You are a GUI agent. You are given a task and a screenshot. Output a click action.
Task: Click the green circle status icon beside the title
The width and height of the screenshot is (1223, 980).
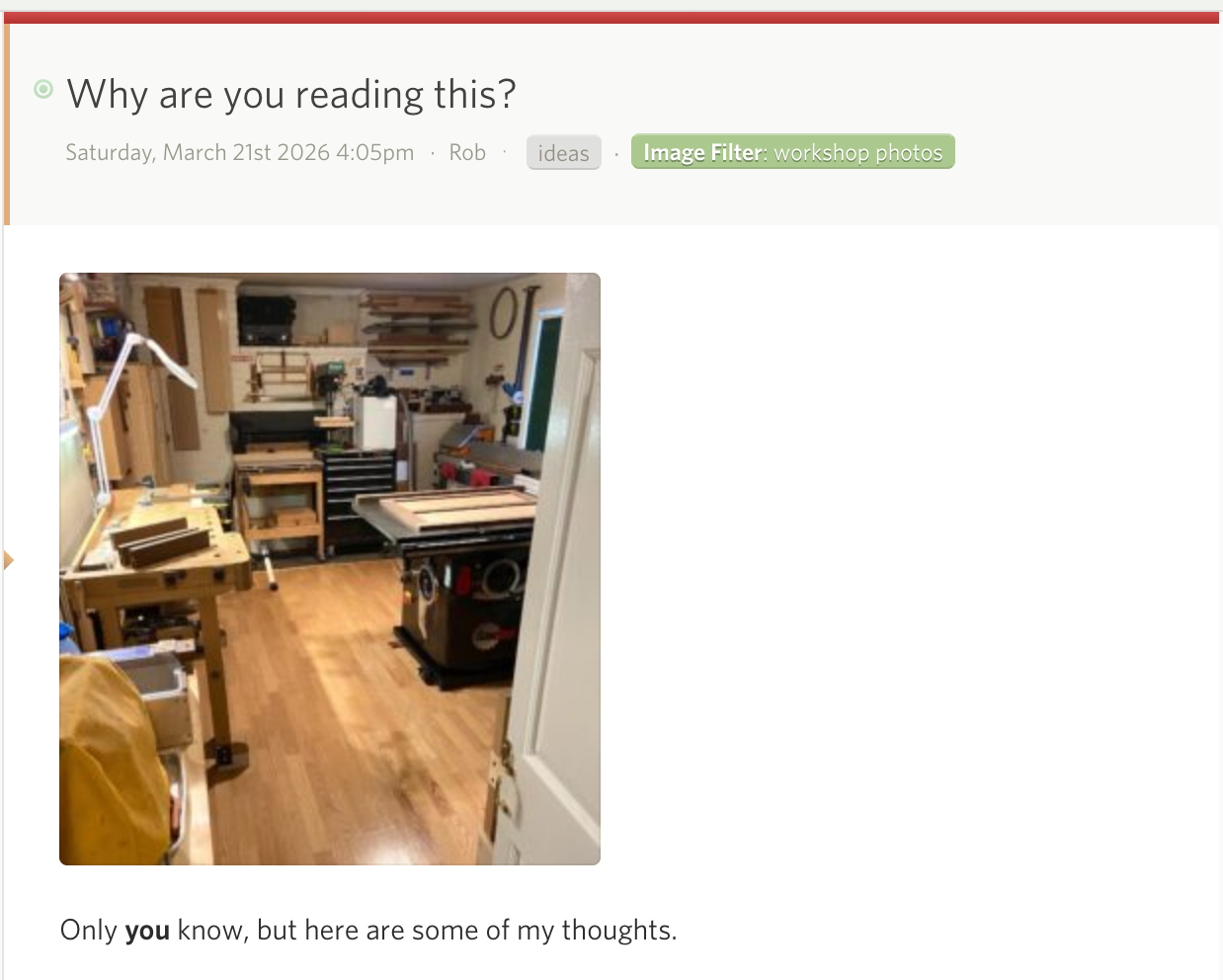click(43, 89)
